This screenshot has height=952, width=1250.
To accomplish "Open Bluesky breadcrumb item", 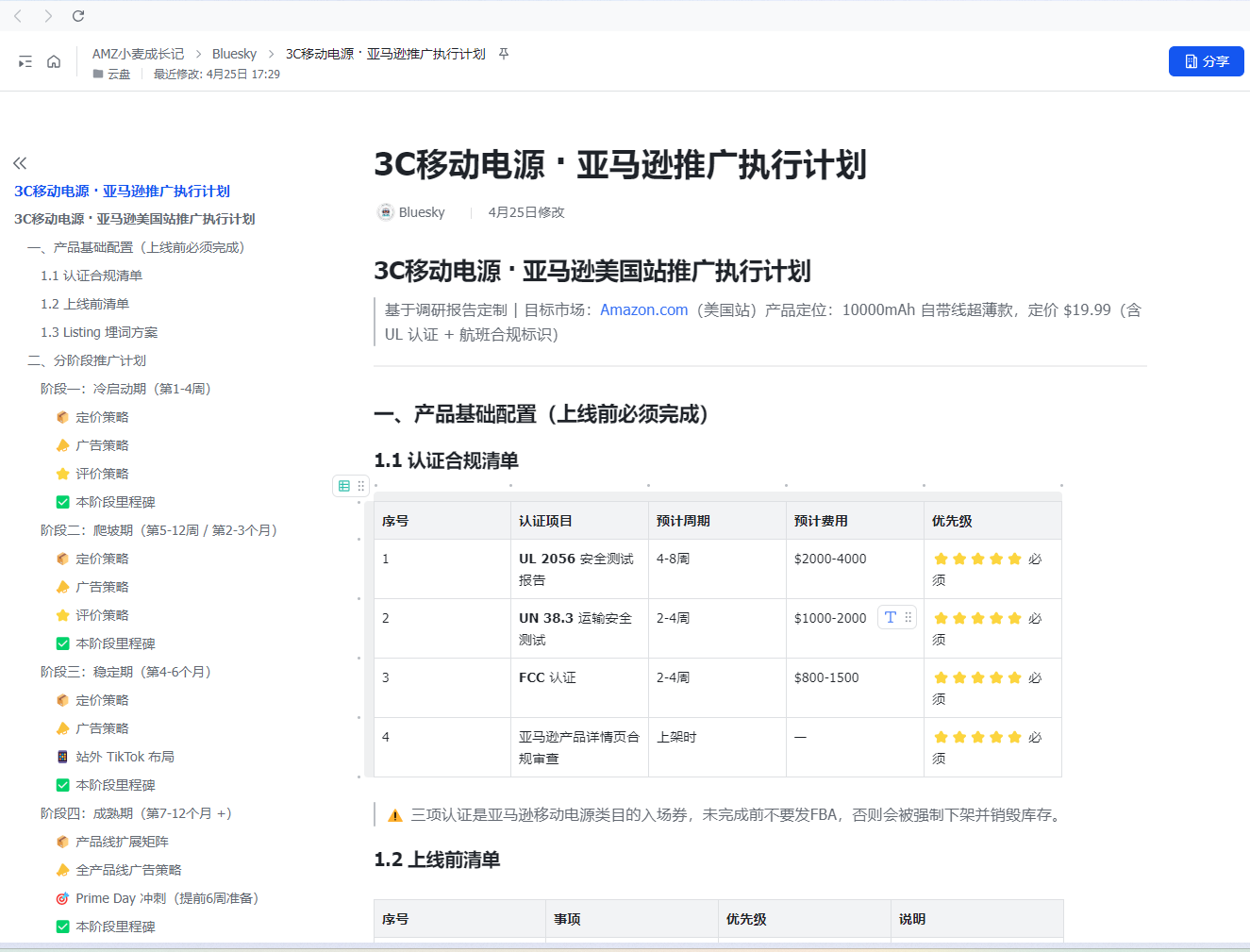I will [x=234, y=54].
